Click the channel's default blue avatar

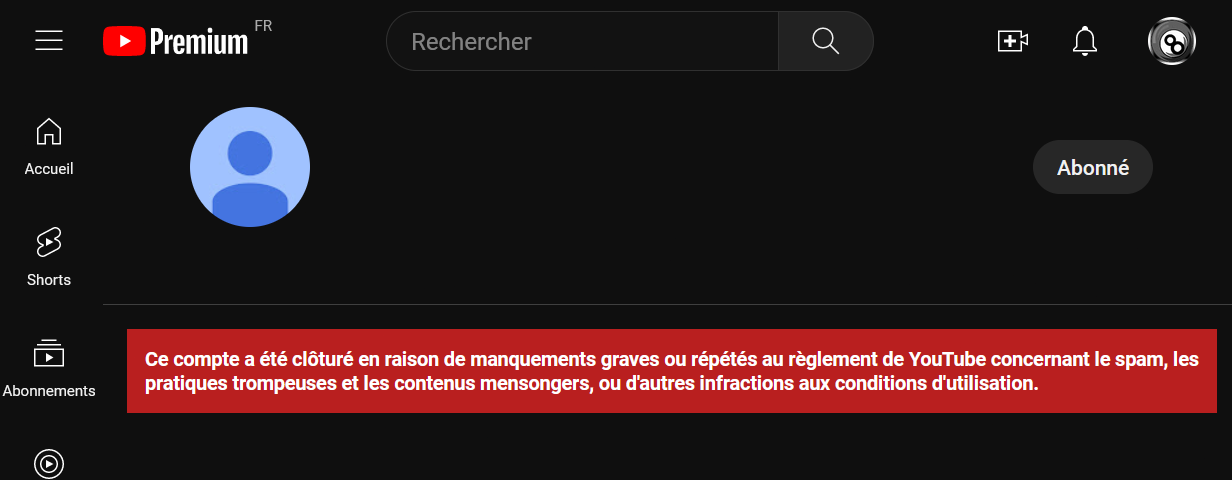[x=250, y=167]
